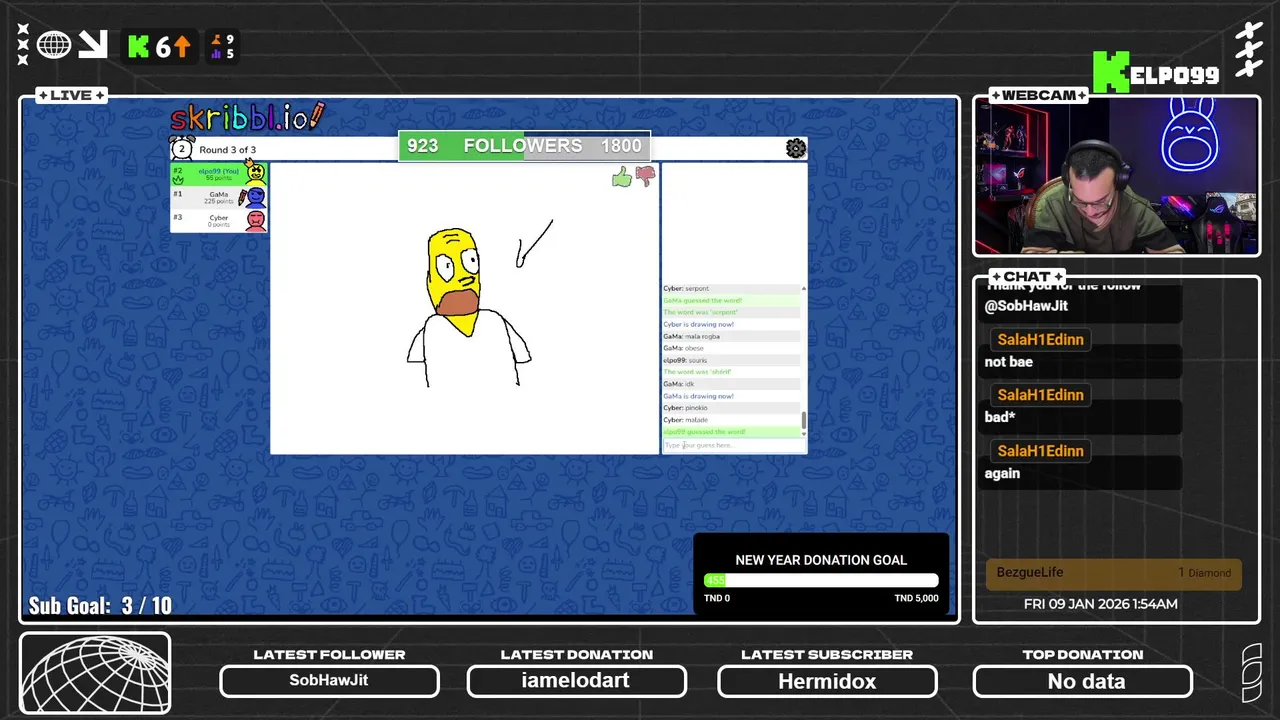Click 'elpo99 guessed the word!' message
1280x720 pixels.
coord(704,432)
